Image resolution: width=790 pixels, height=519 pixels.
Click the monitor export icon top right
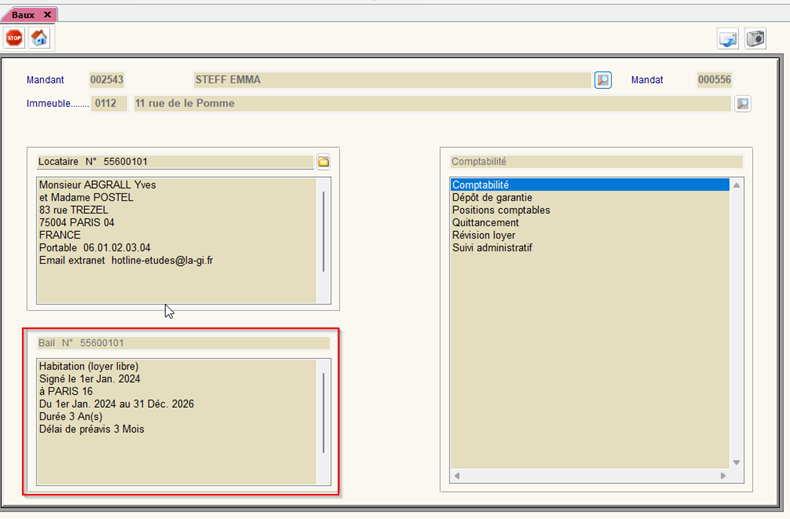point(728,38)
